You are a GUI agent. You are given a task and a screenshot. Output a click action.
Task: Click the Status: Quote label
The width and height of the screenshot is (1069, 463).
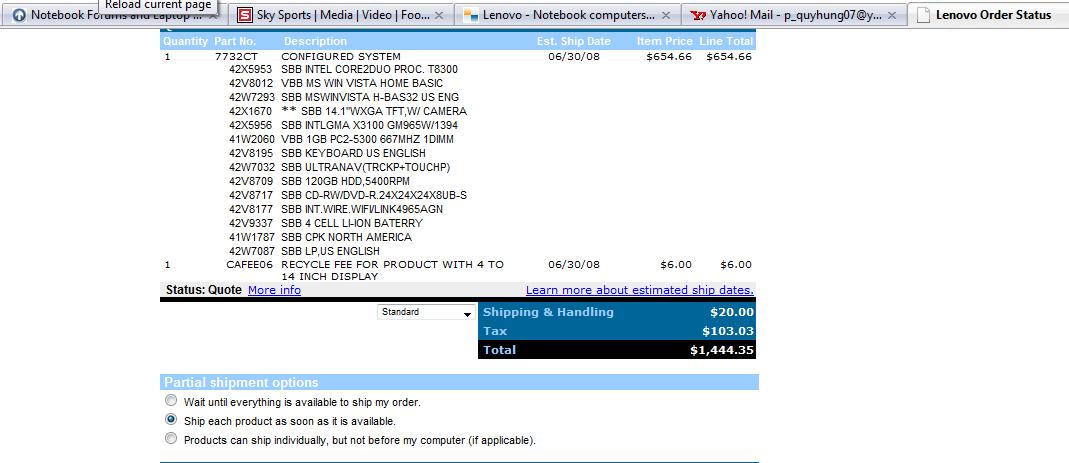click(204, 290)
